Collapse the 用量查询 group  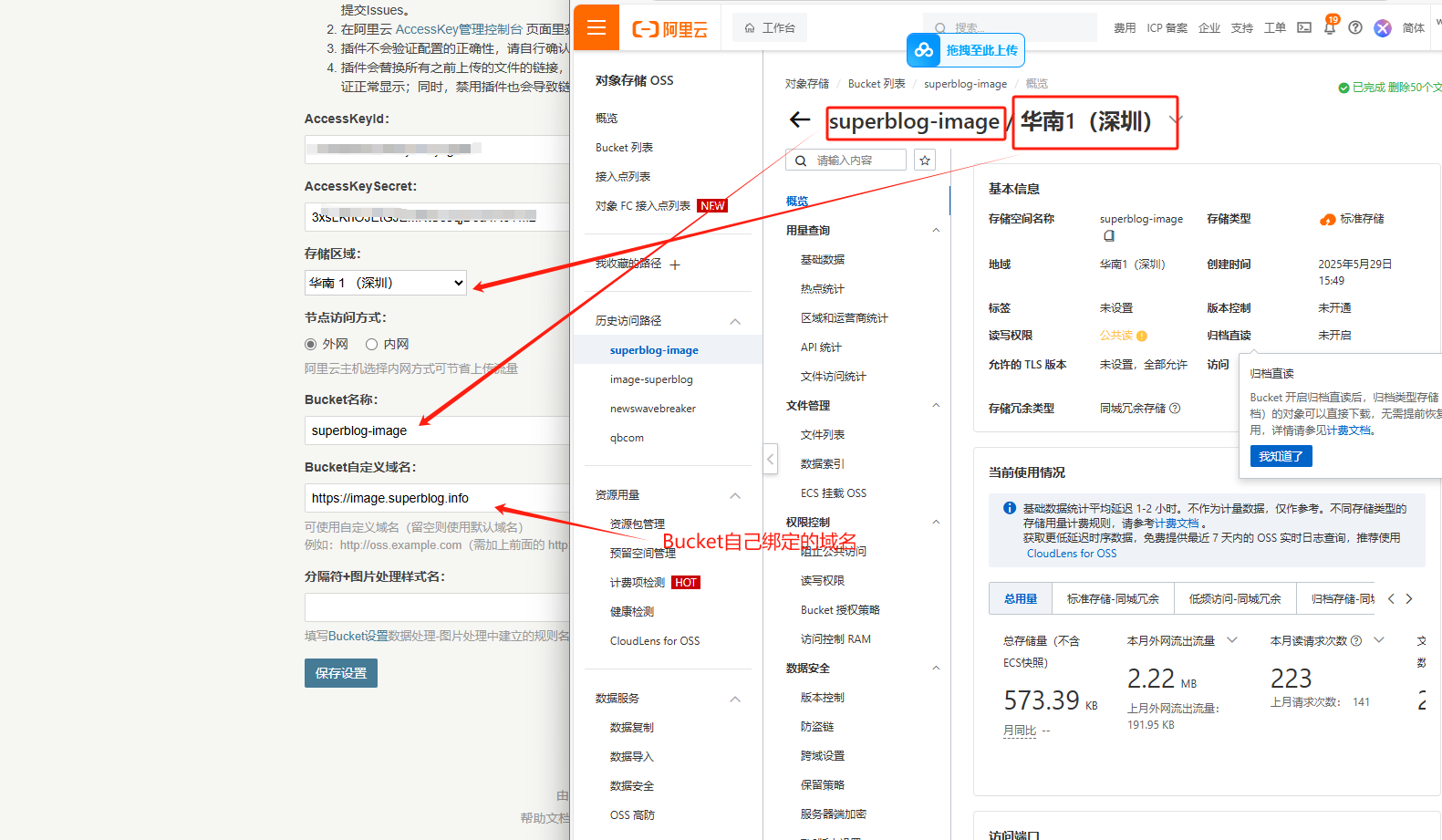[x=936, y=230]
